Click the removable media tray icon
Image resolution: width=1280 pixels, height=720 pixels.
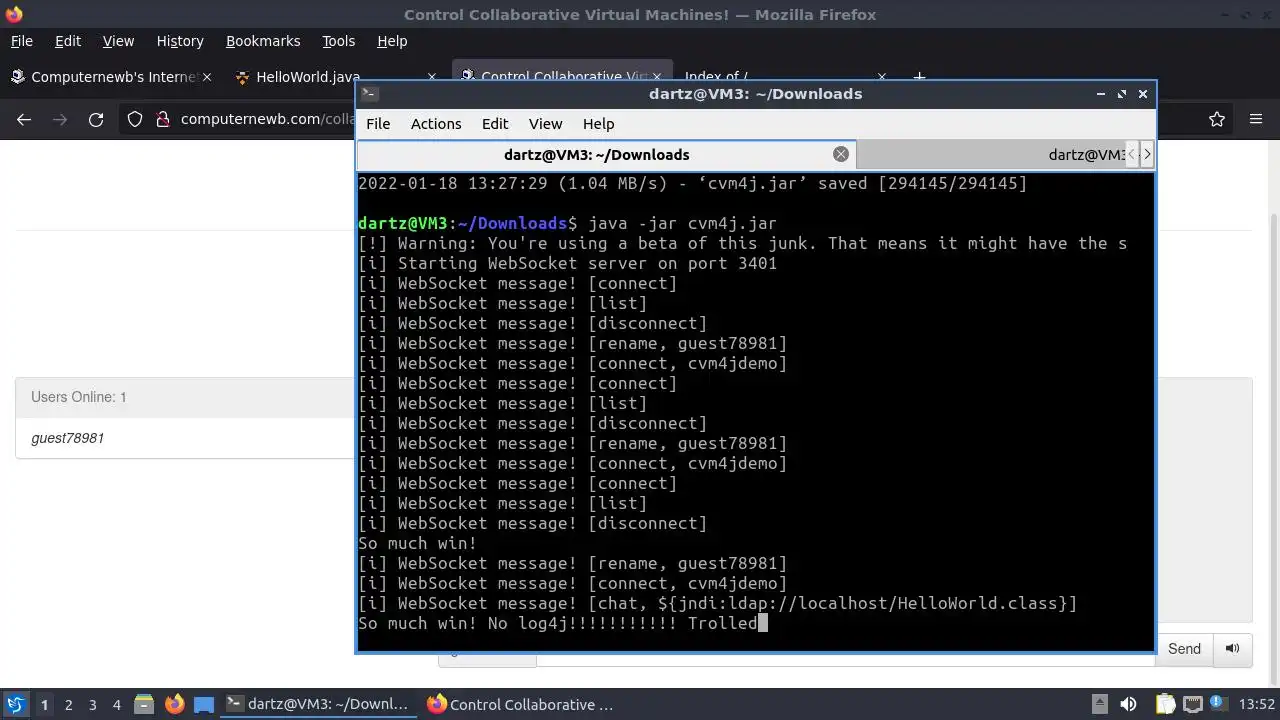[x=1099, y=704]
